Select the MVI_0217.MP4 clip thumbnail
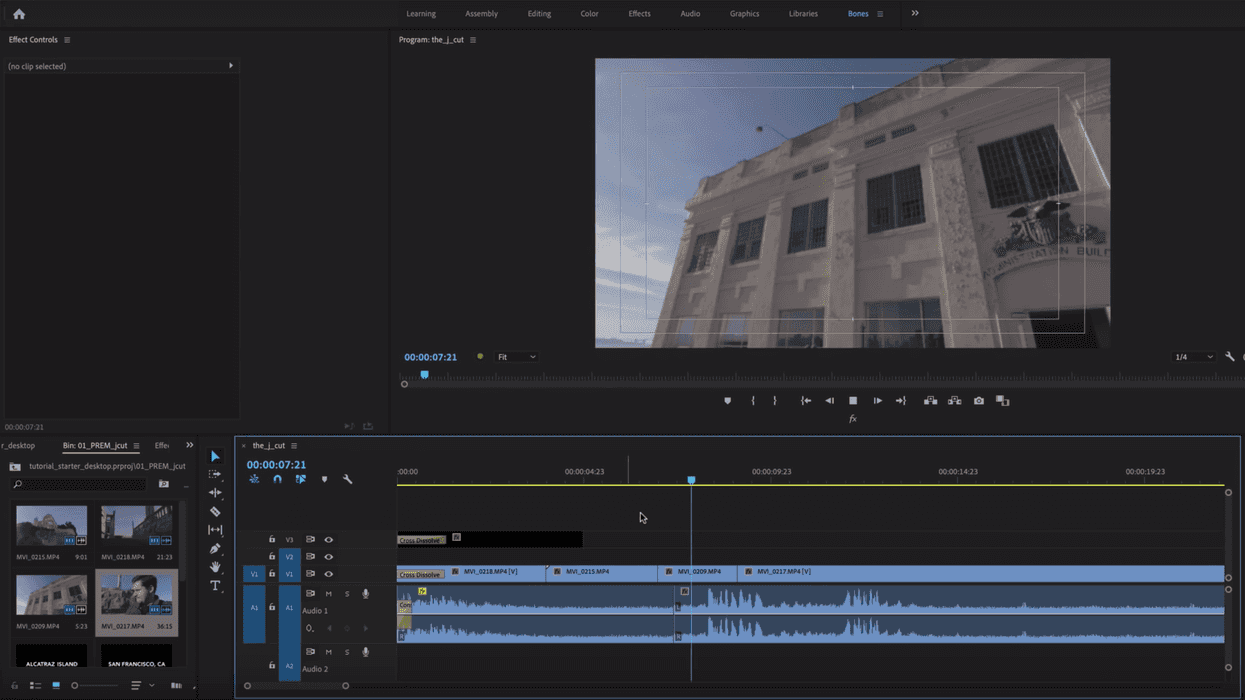 pos(137,595)
